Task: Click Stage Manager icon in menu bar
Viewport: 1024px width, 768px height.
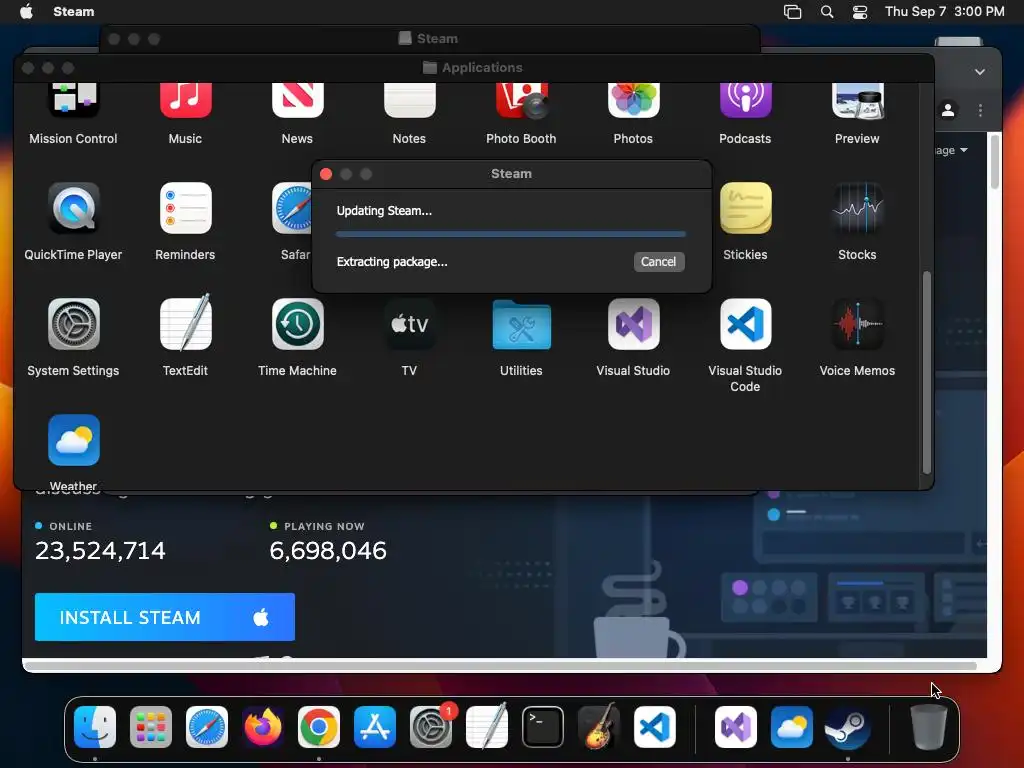Action: click(x=792, y=12)
